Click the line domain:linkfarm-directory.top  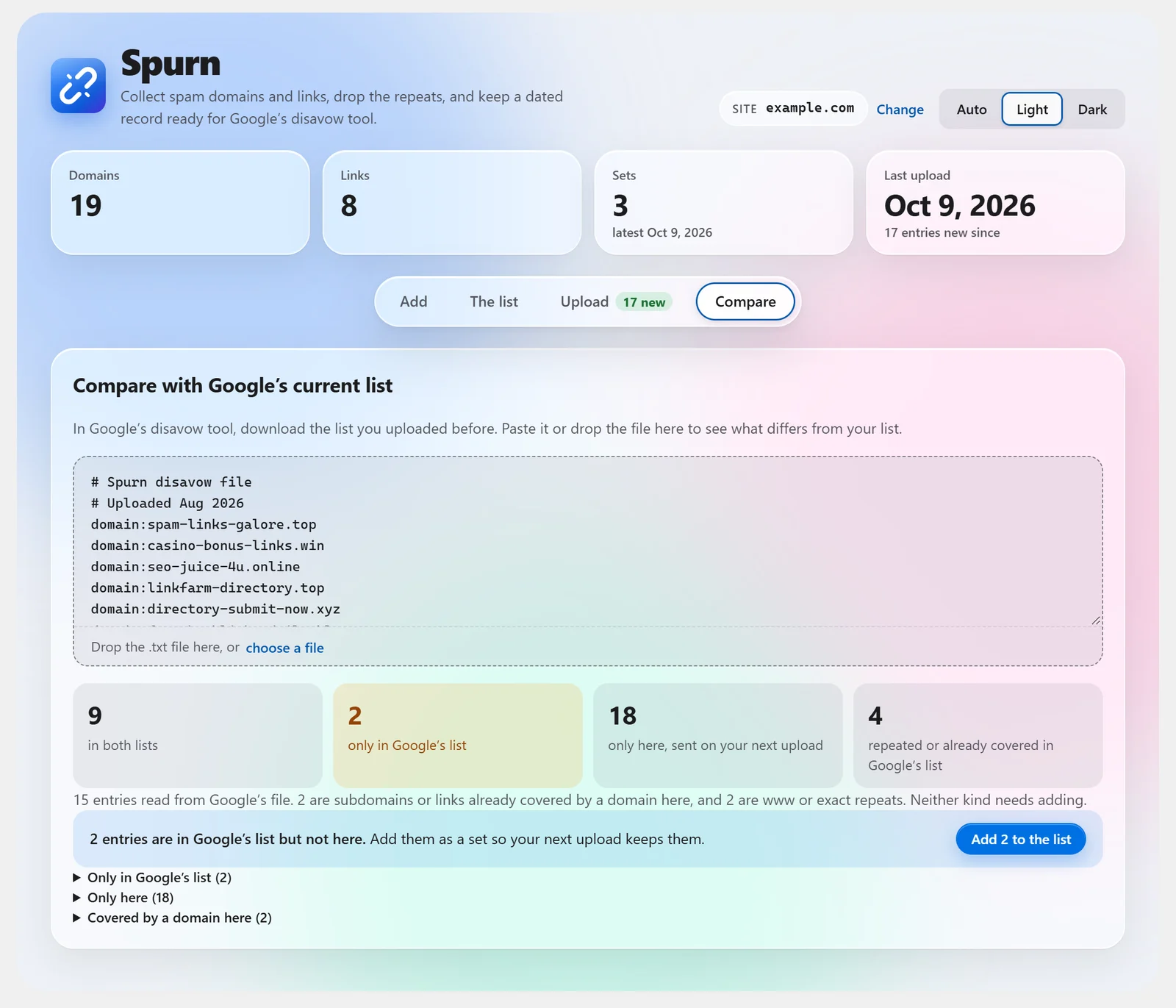207,588
